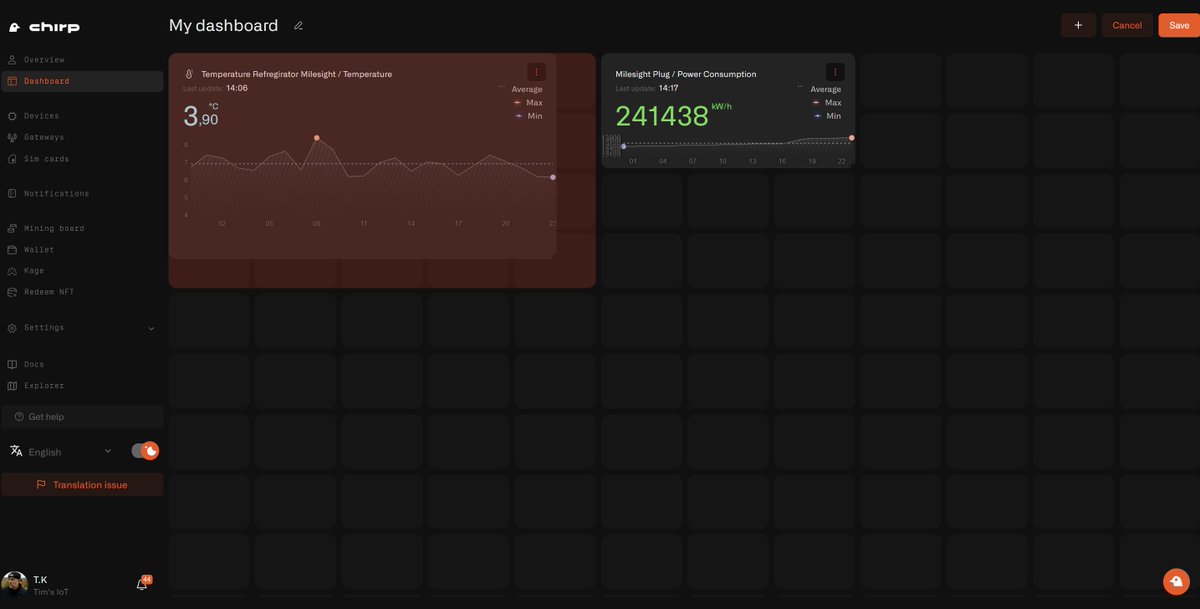Open the English language dropdown

pyautogui.click(x=60, y=452)
